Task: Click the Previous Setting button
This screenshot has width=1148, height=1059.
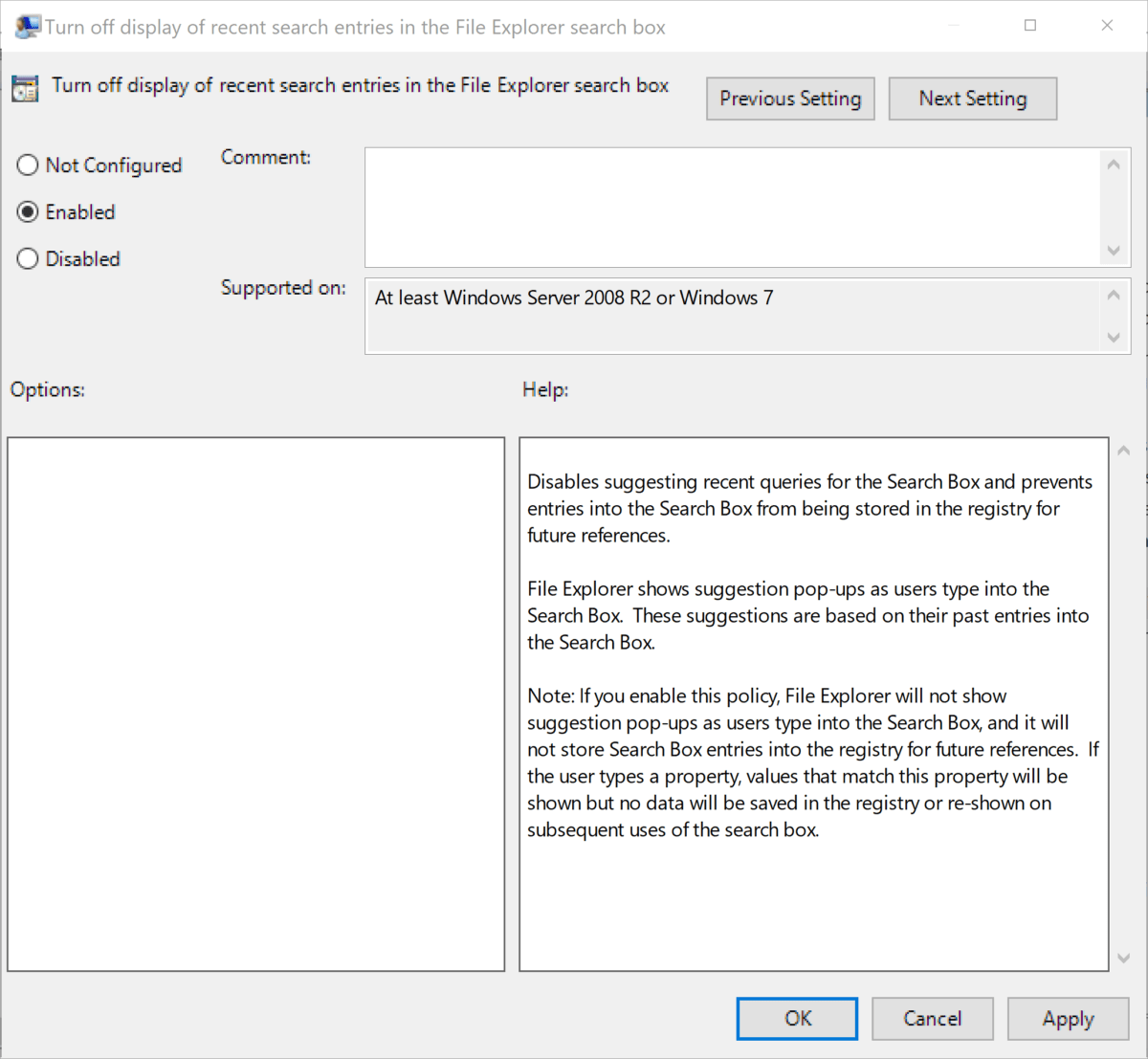Action: [x=790, y=99]
